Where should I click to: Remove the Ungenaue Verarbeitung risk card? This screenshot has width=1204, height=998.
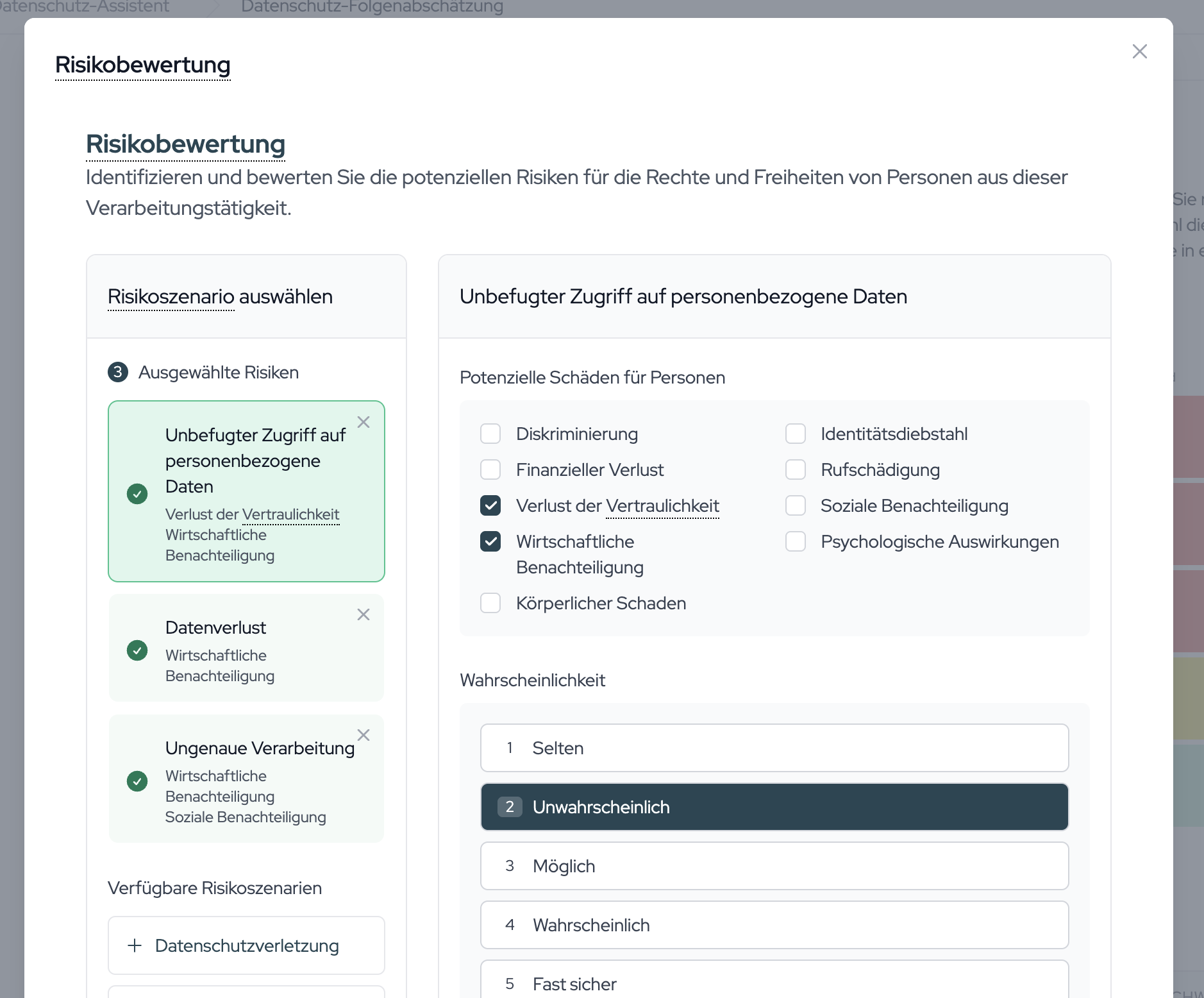point(364,735)
